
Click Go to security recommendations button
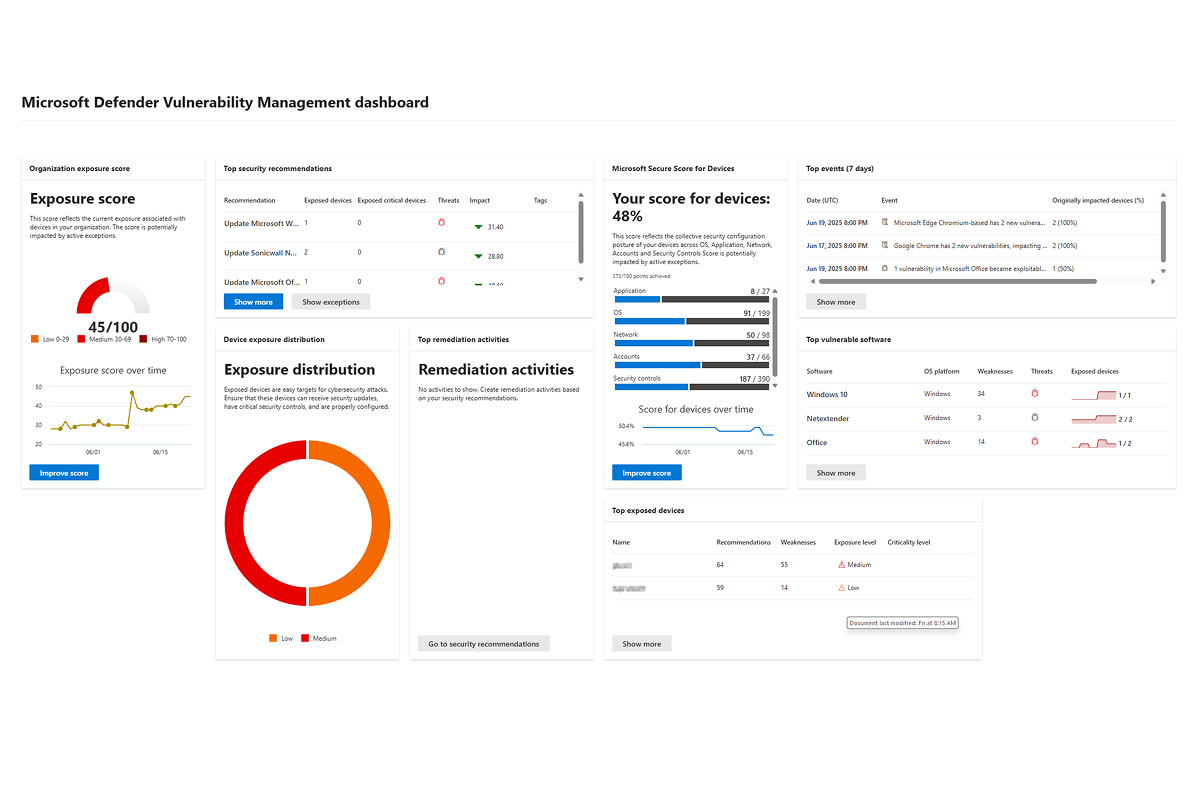pos(484,644)
